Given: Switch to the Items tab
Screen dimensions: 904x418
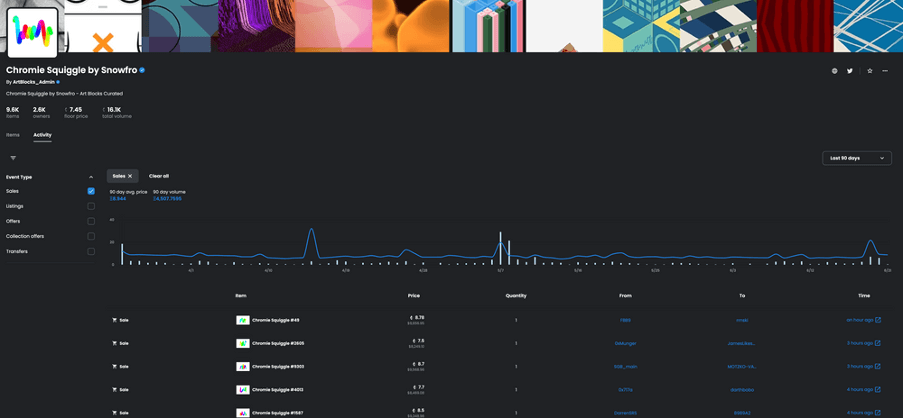Looking at the screenshot, I should (13, 135).
